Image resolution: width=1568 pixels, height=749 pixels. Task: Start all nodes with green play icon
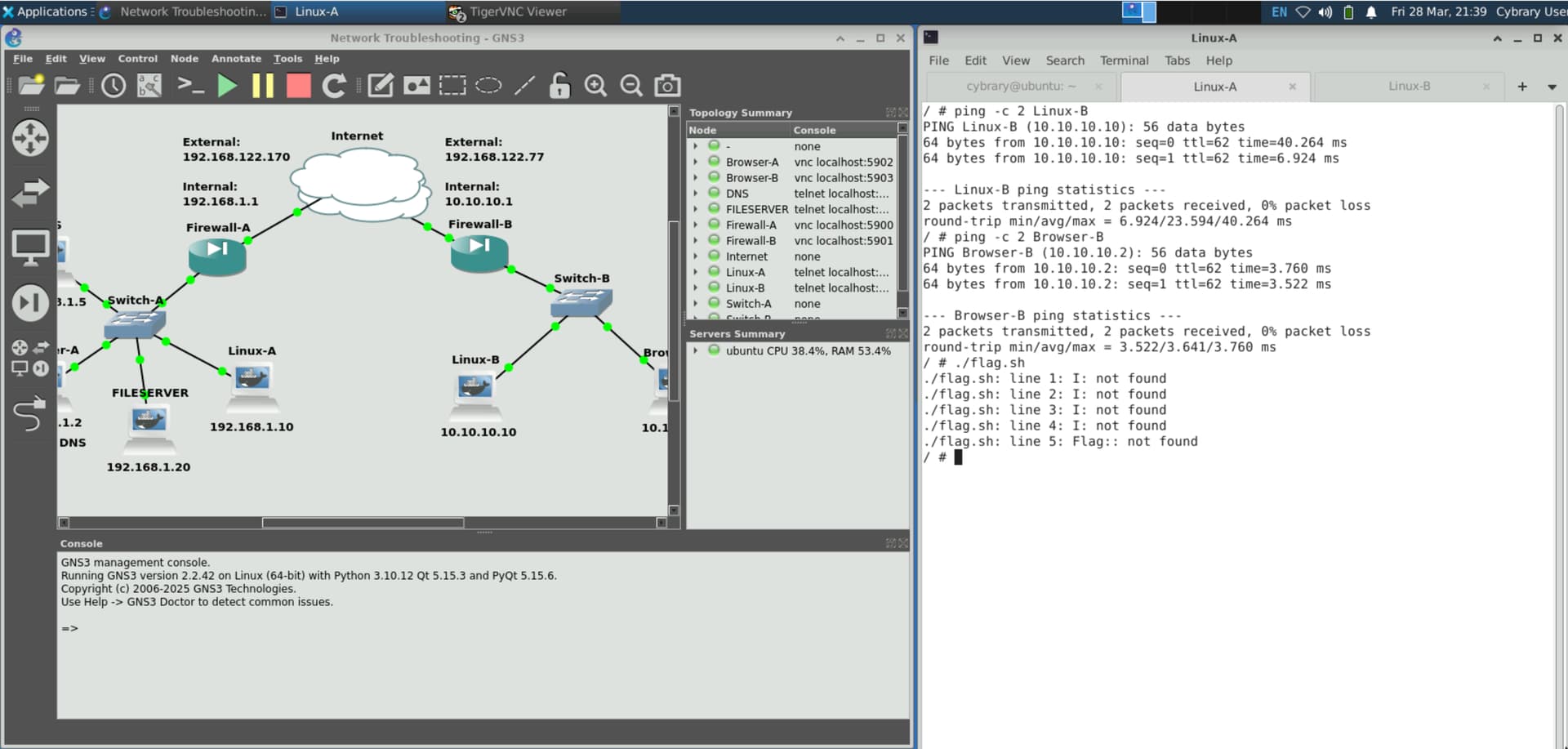(x=227, y=86)
